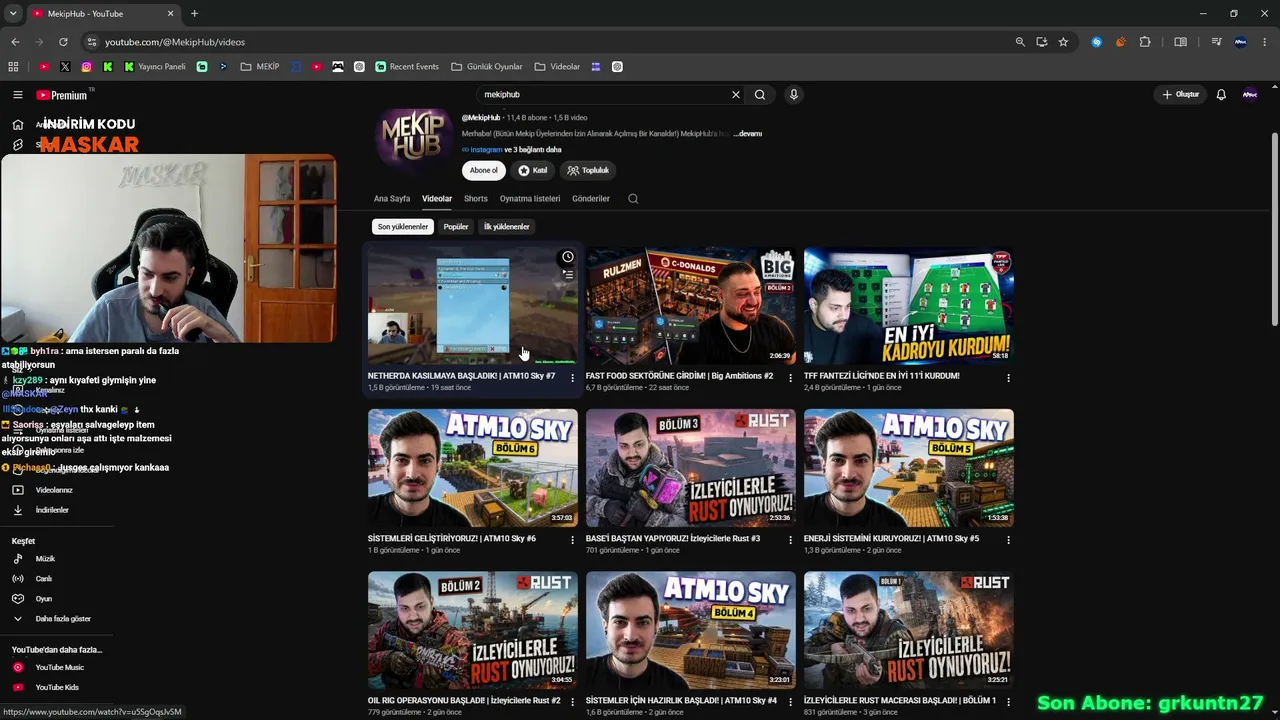This screenshot has width=1280, height=720.
Task: Bookmark this page with the star
Action: tap(1063, 42)
